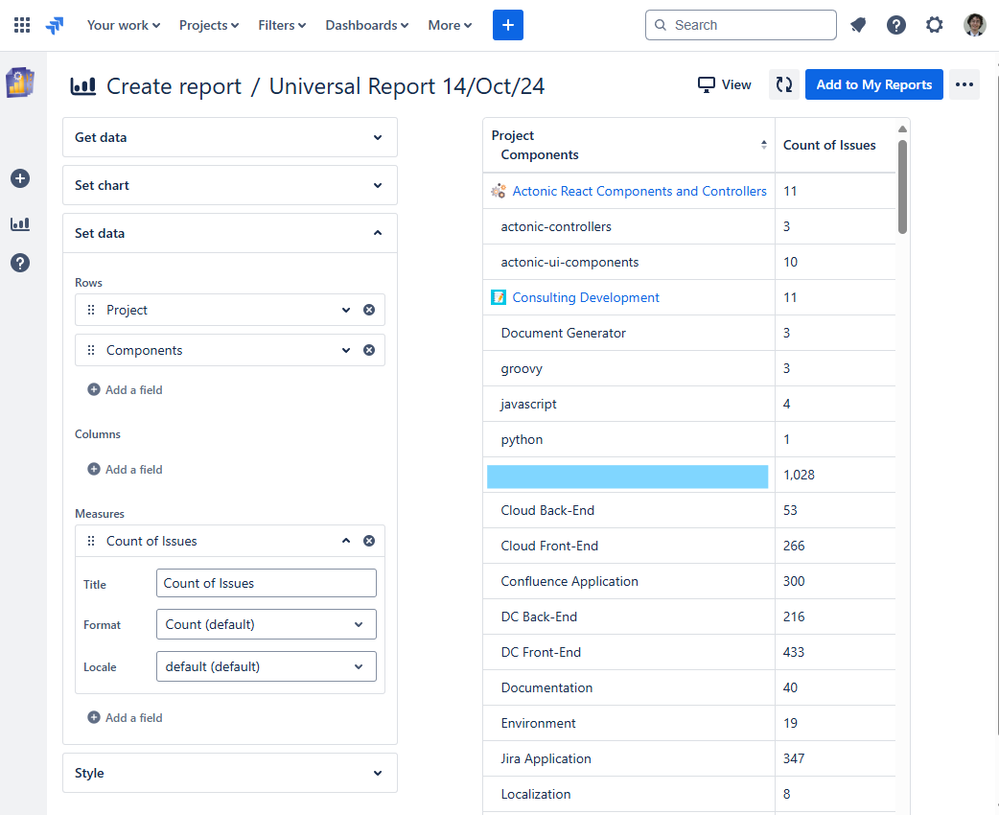The width and height of the screenshot is (999, 815).
Task: Open the Your work menu
Action: [124, 25]
